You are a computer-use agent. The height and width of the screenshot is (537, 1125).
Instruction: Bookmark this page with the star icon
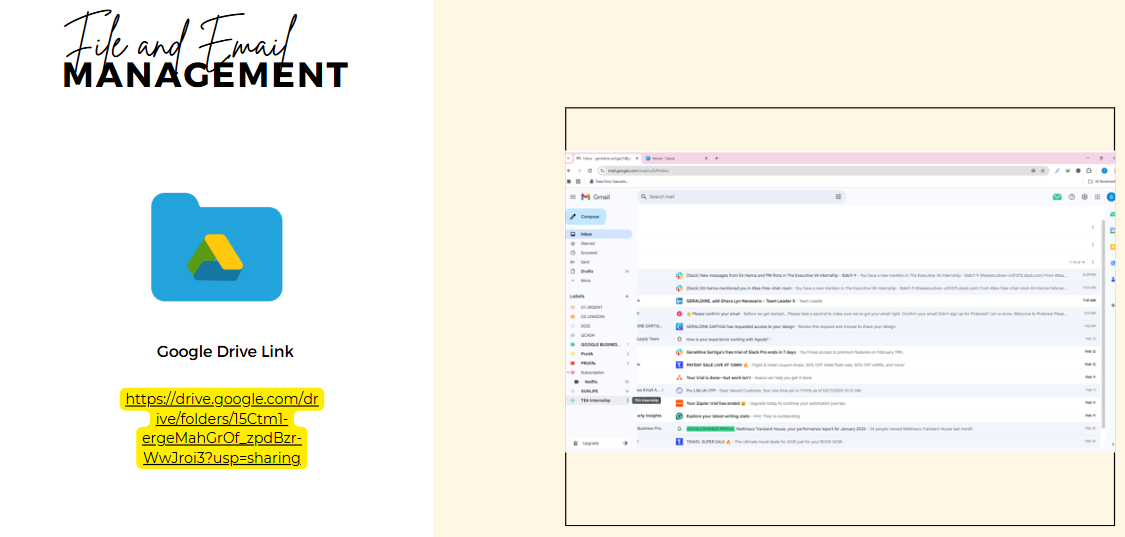pyautogui.click(x=1042, y=171)
